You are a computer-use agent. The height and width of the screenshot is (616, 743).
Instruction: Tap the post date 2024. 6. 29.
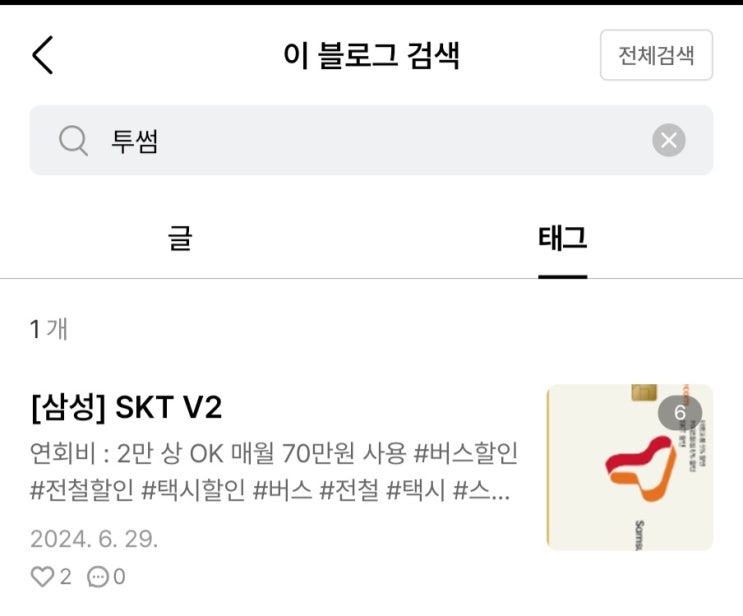94,539
